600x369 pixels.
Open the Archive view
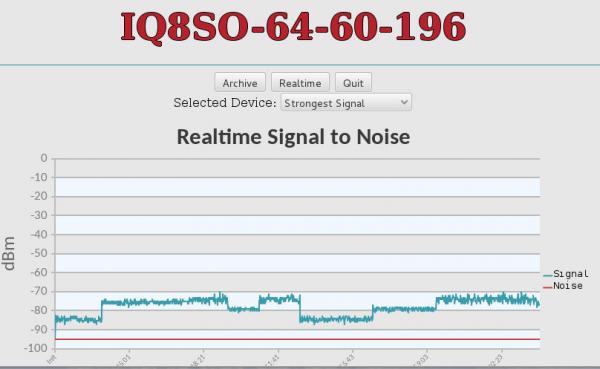click(x=240, y=83)
